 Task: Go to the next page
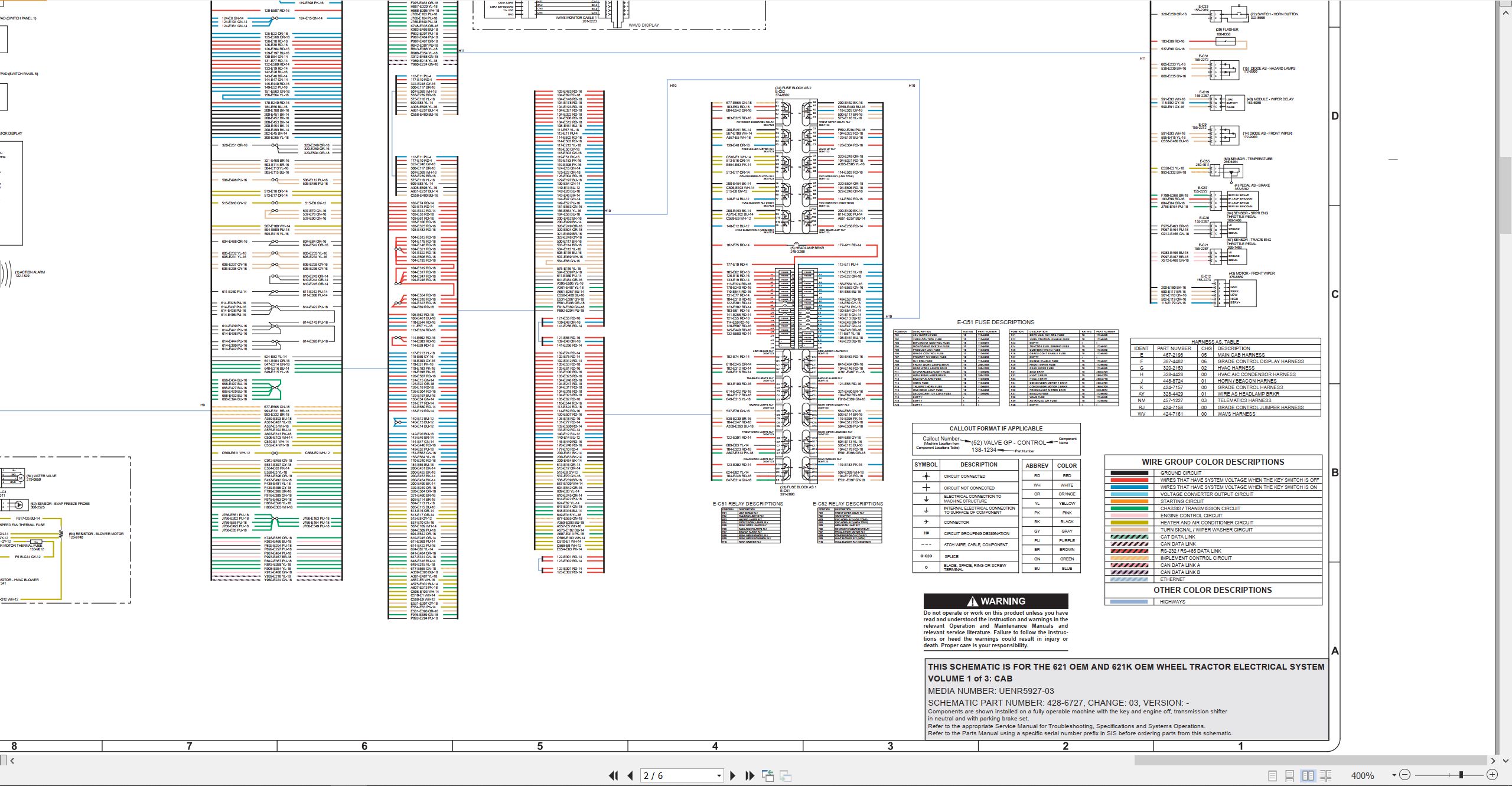point(733,775)
